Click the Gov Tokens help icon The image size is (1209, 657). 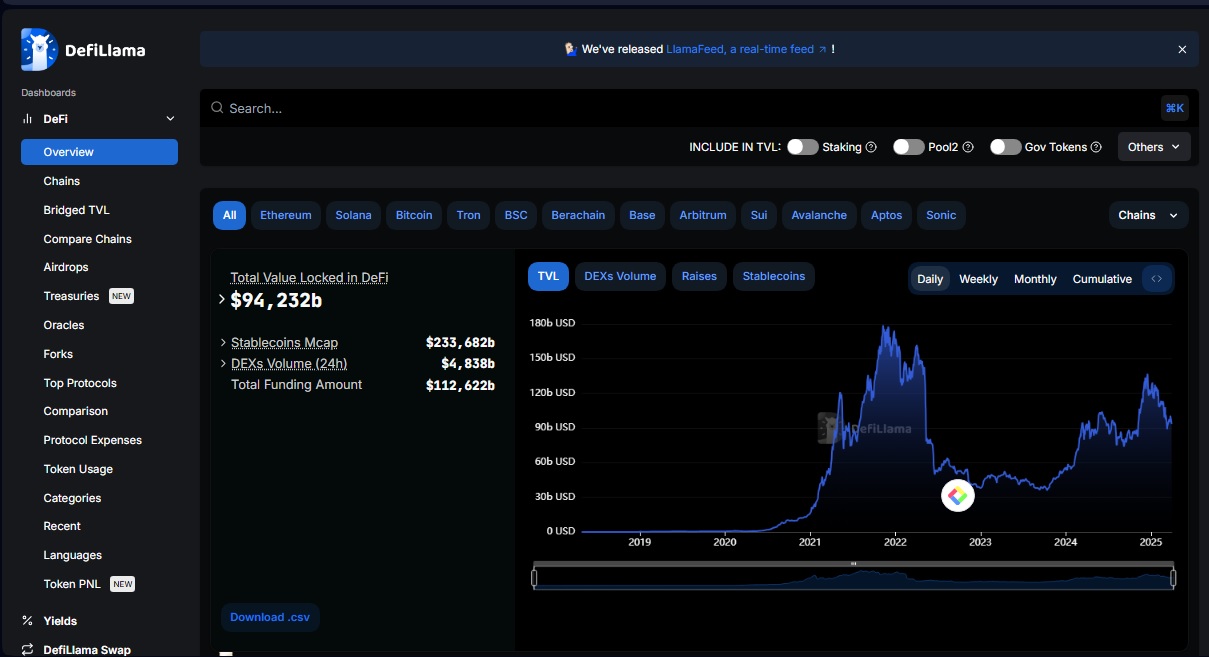(x=1096, y=147)
